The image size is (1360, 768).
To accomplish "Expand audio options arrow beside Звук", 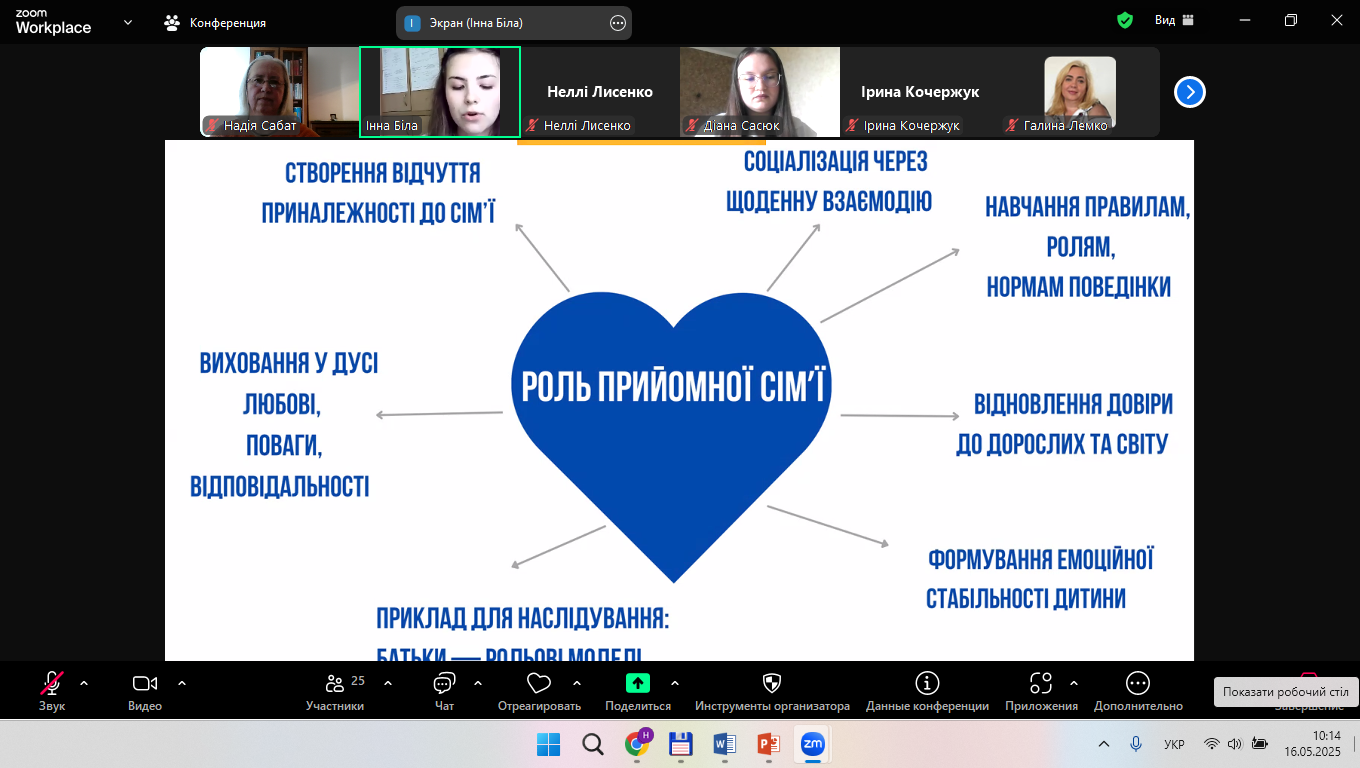I will [84, 684].
